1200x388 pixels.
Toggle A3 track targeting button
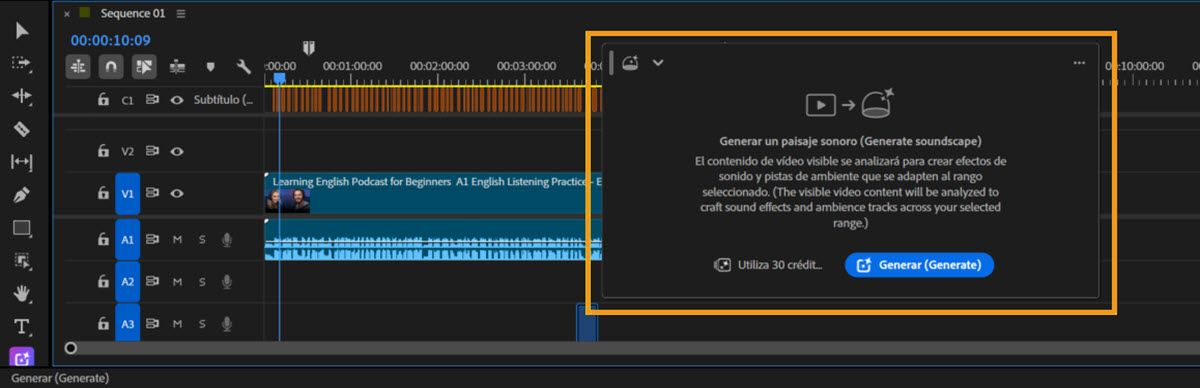click(x=127, y=324)
